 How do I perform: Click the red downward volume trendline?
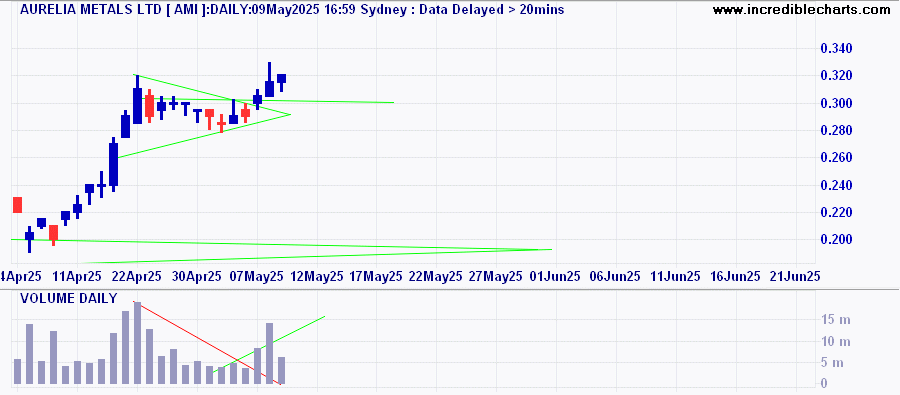(207, 342)
